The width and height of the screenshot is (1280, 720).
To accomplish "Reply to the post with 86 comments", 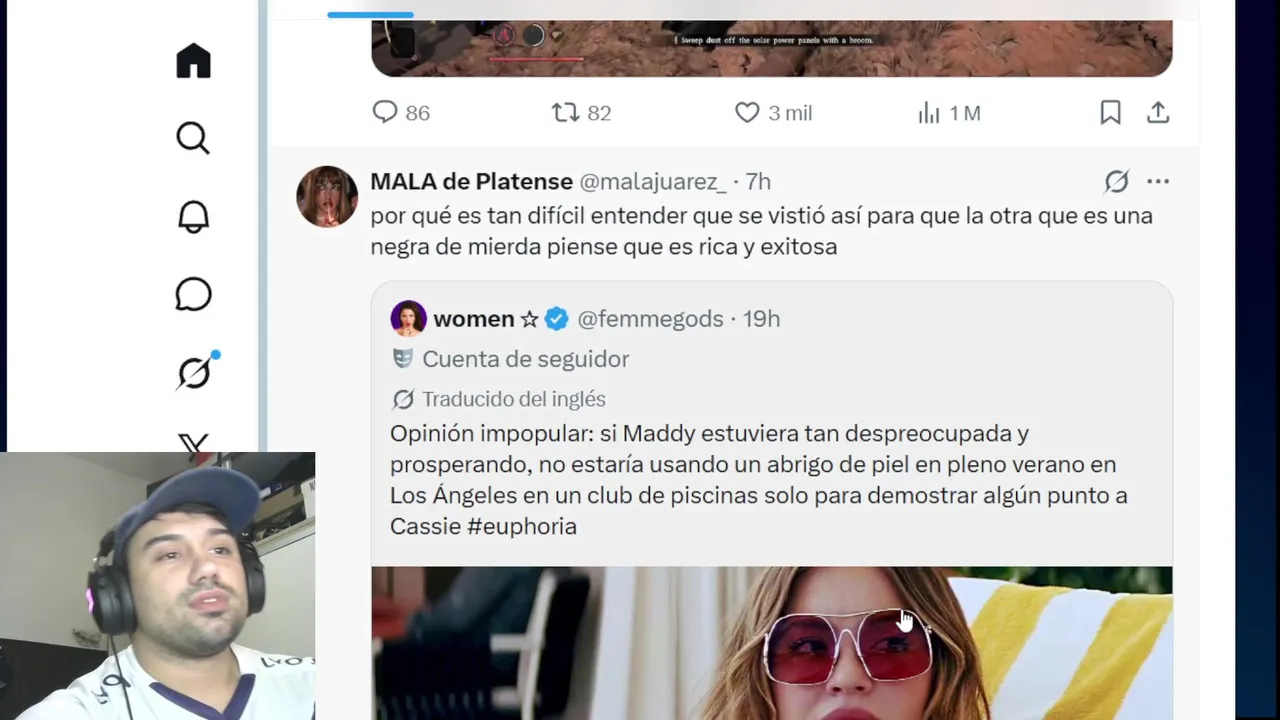I will [x=400, y=113].
